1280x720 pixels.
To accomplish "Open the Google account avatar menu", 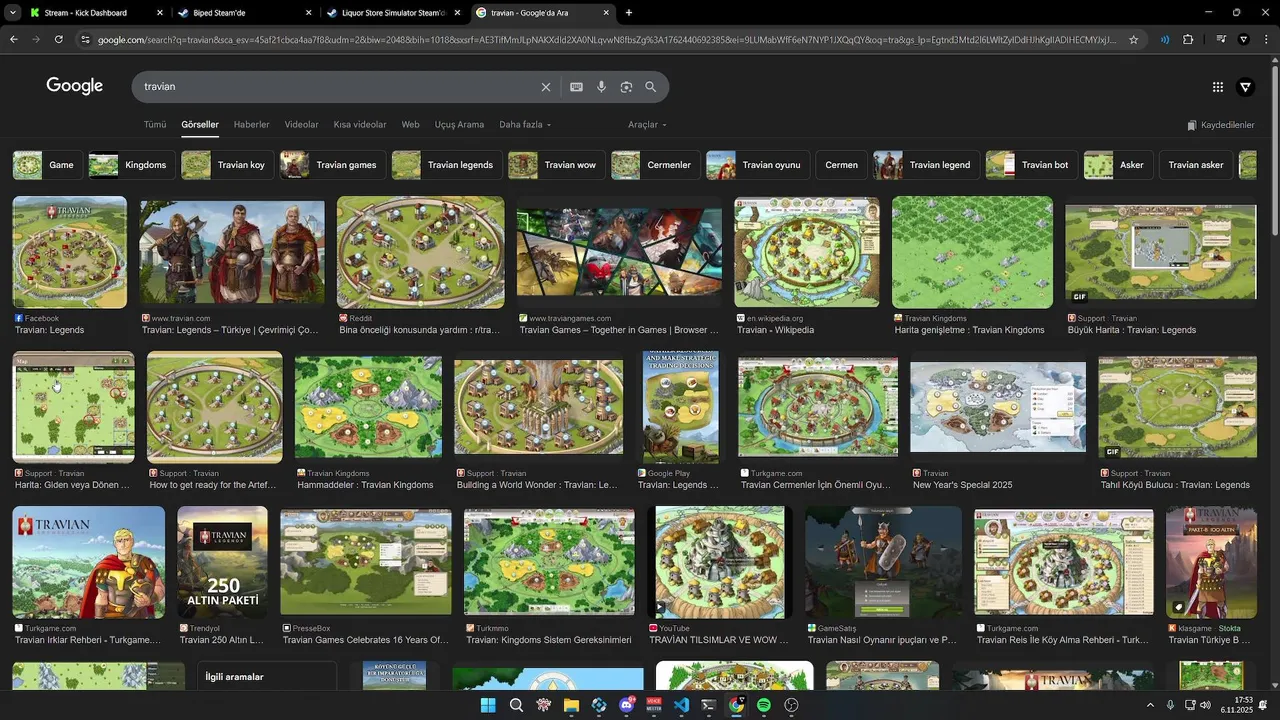I will 1245,87.
